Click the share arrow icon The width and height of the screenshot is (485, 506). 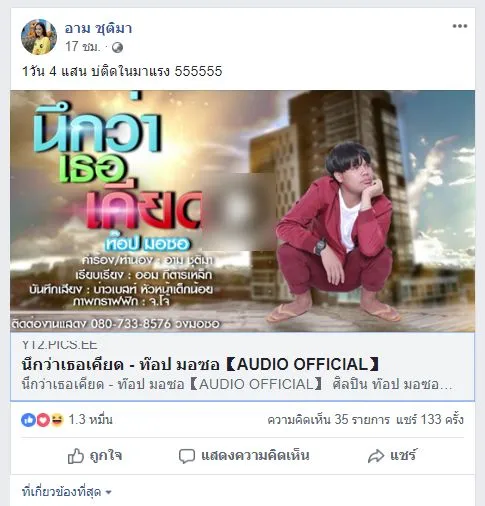(x=376, y=456)
